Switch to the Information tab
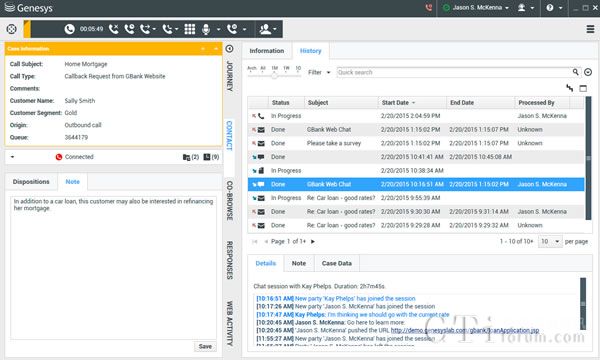The image size is (600, 360). click(x=267, y=51)
